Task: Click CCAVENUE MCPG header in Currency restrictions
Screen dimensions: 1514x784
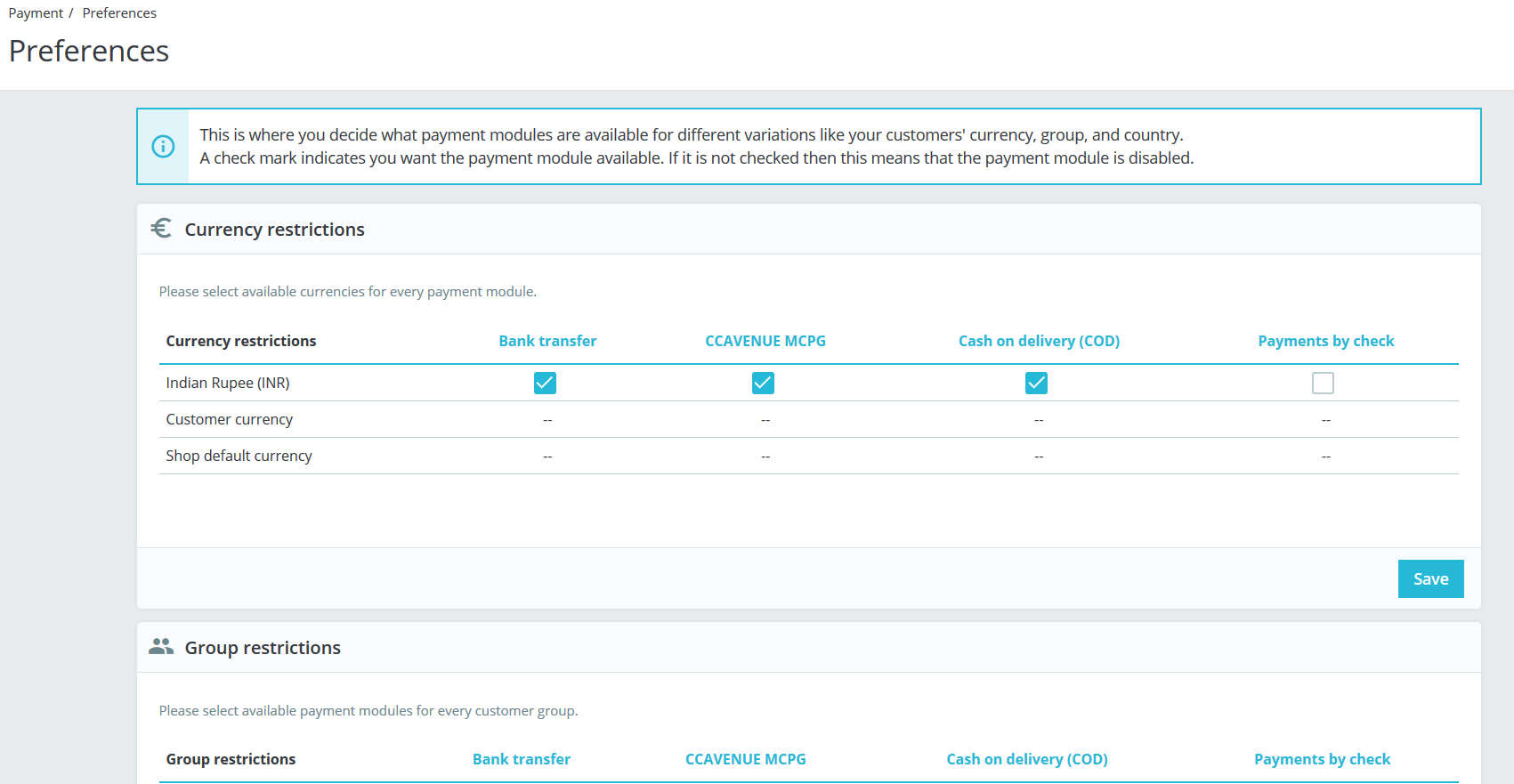Action: (x=765, y=341)
